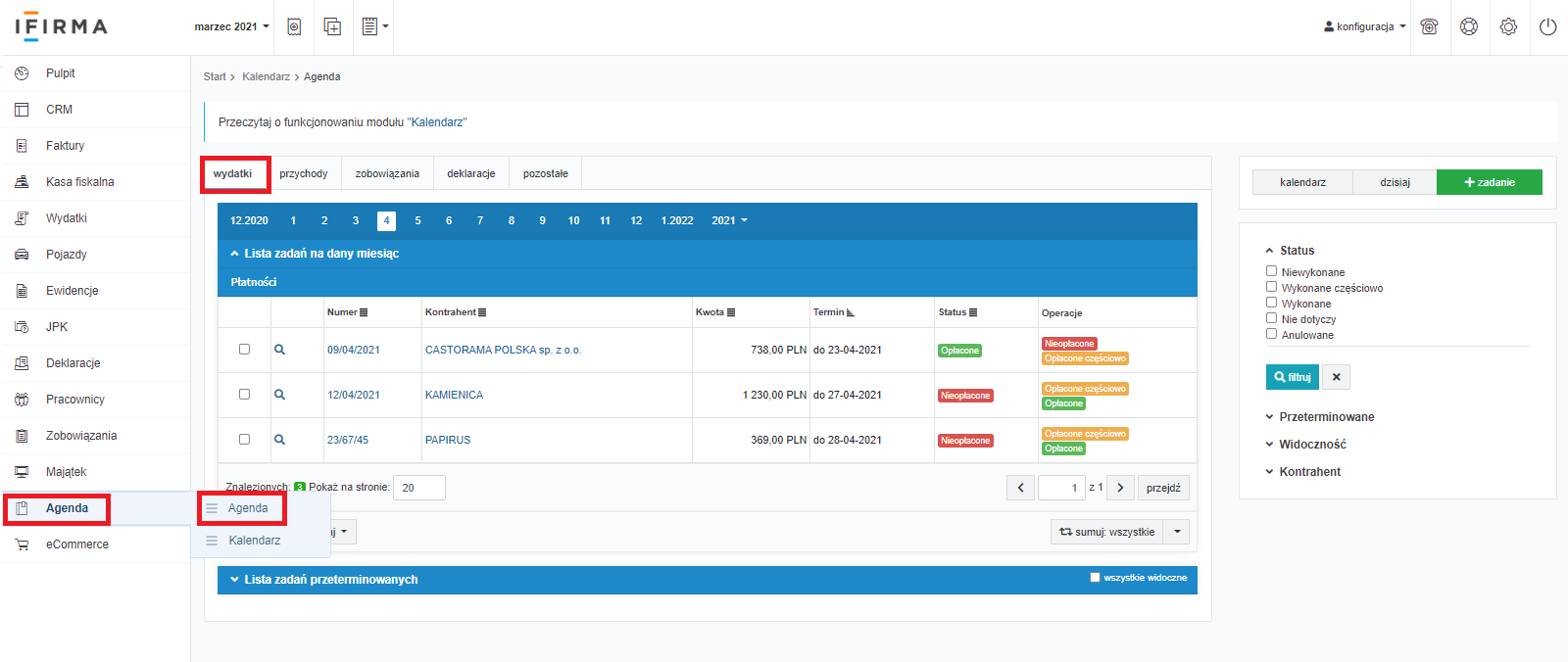
Task: Select checkbox for KAMIENICA row
Action: point(244,394)
